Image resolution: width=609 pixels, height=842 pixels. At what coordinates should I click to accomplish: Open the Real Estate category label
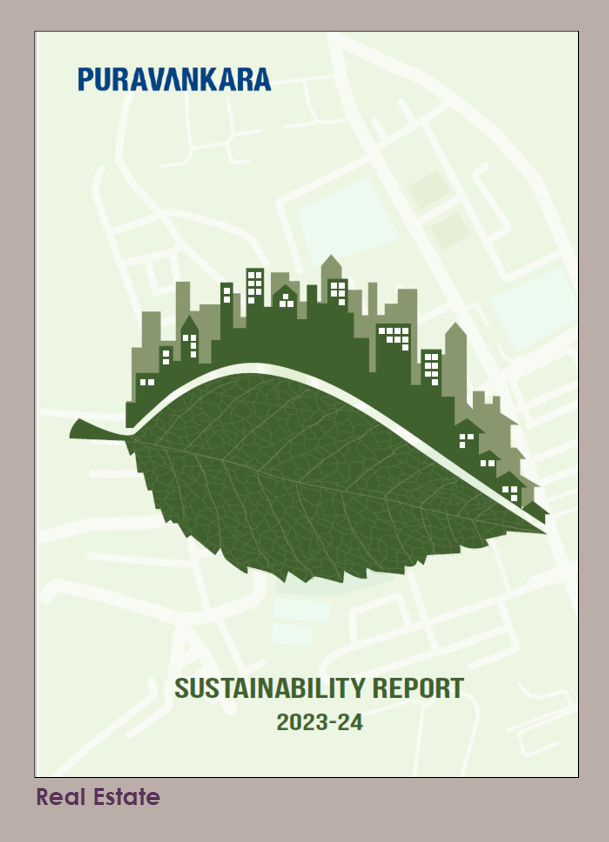tap(98, 797)
